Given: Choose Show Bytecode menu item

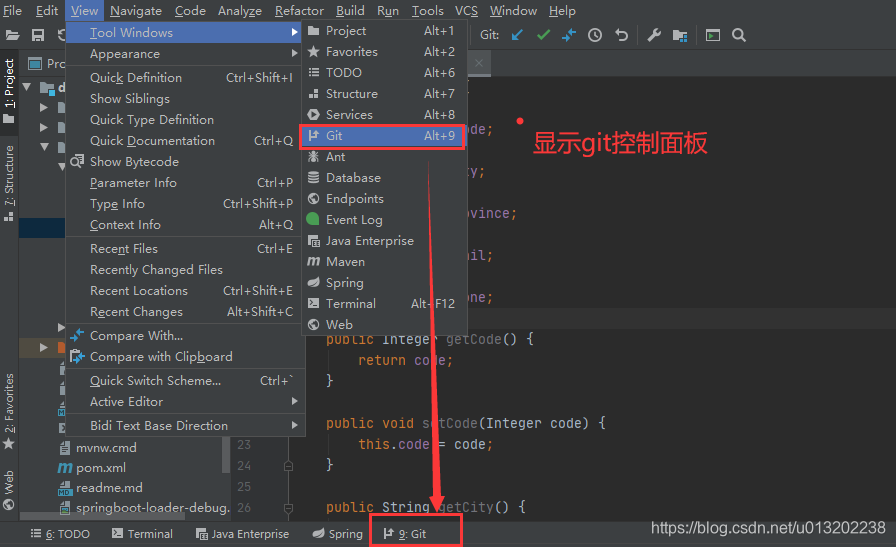Looking at the screenshot, I should point(184,162).
